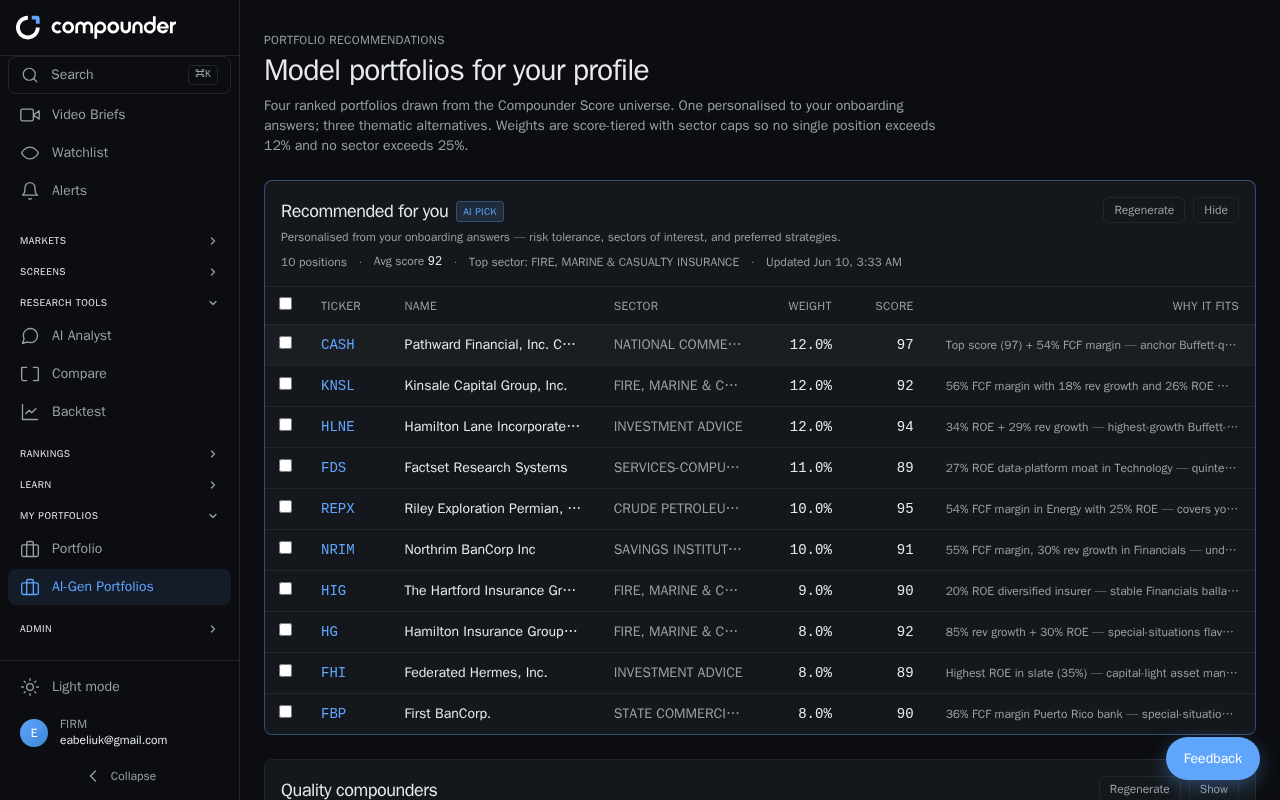Screen dimensions: 1280x800
Task: Click the Compounder logo icon
Action: point(28,27)
